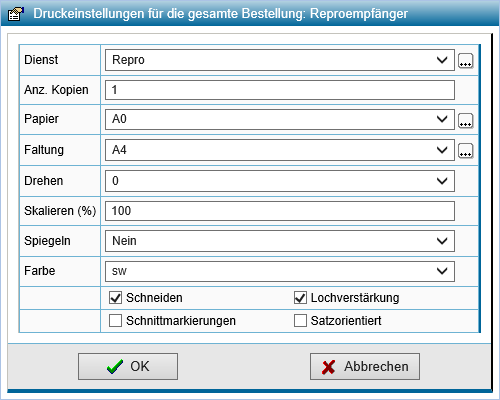The width and height of the screenshot is (500, 400).
Task: Click the ellipsis button next to Faltung
Action: [x=466, y=151]
